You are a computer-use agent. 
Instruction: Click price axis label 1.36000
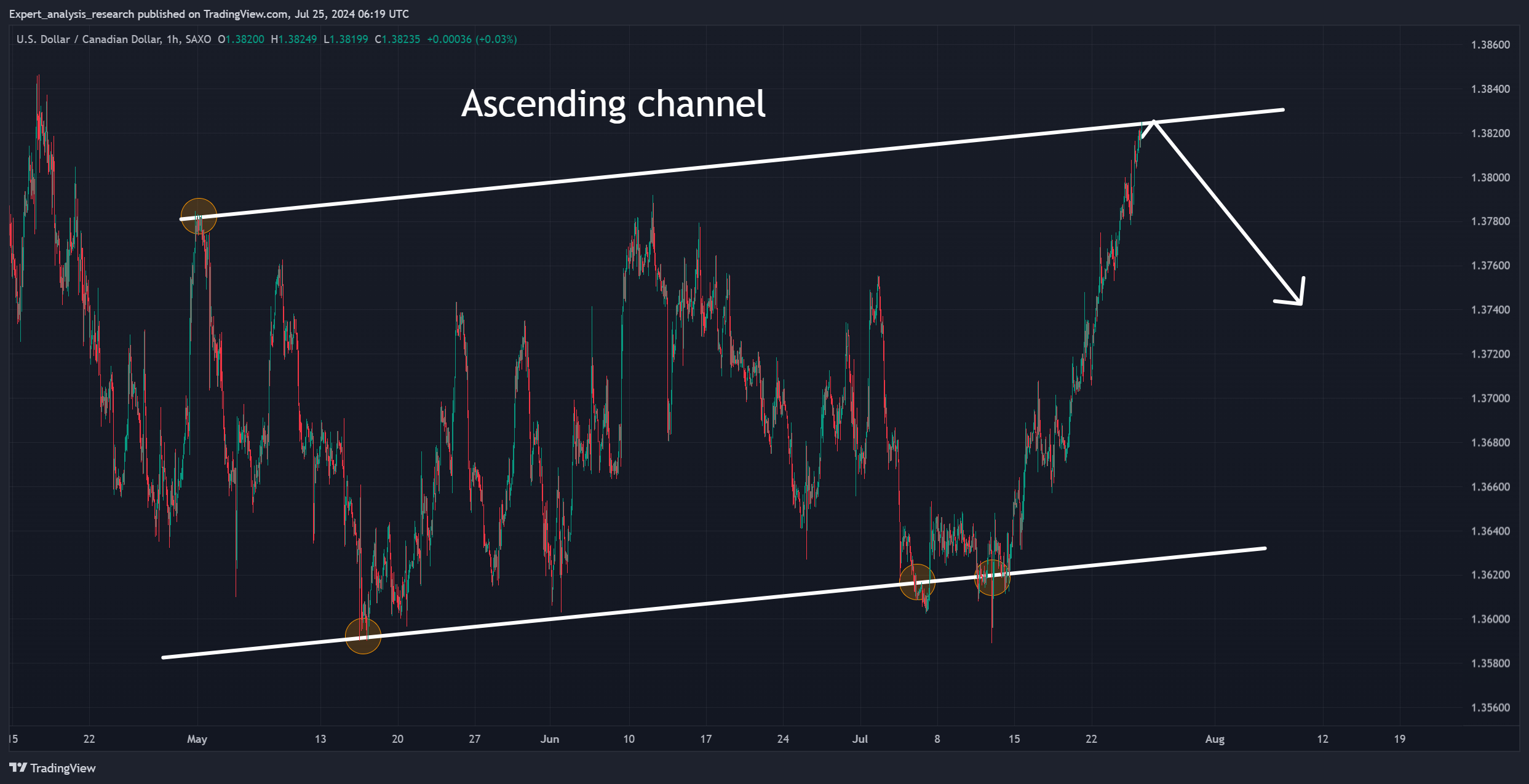1490,619
